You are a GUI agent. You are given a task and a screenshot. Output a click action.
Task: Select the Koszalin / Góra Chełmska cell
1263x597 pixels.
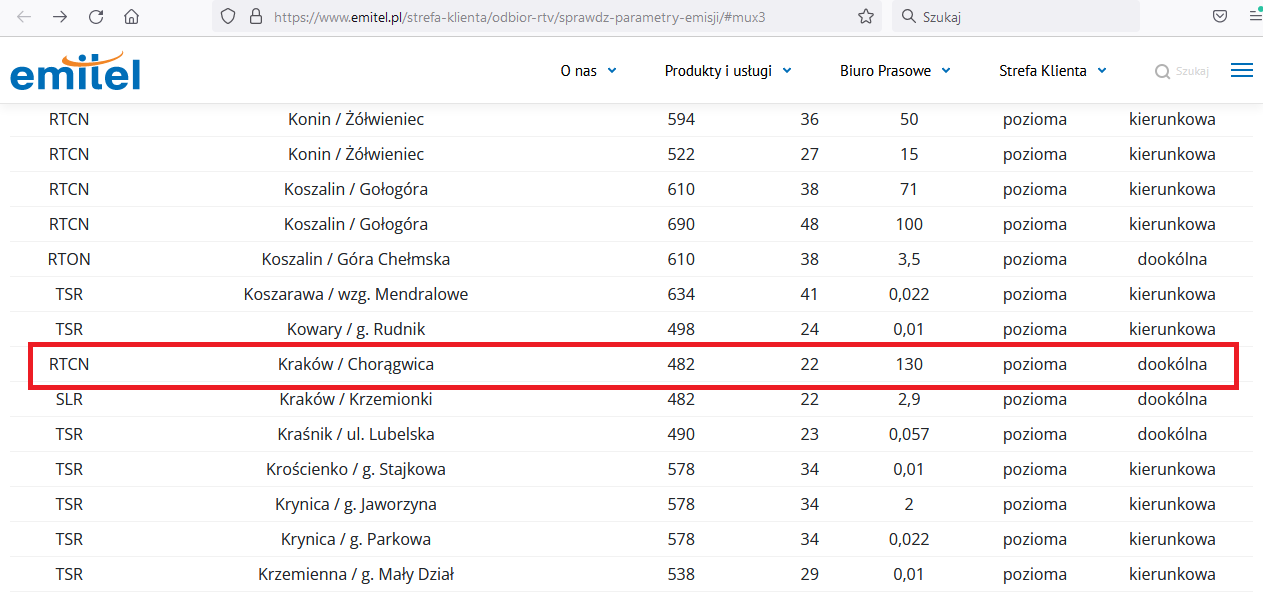tap(356, 260)
